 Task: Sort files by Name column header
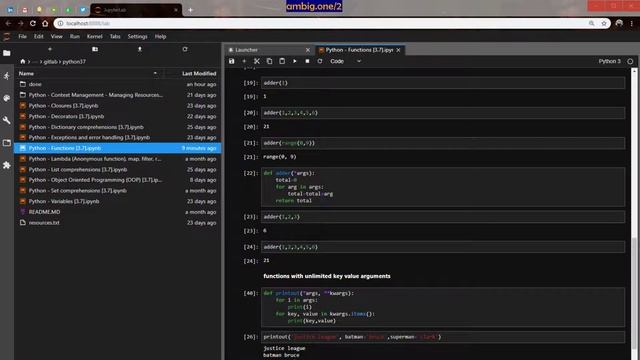[x=88, y=73]
